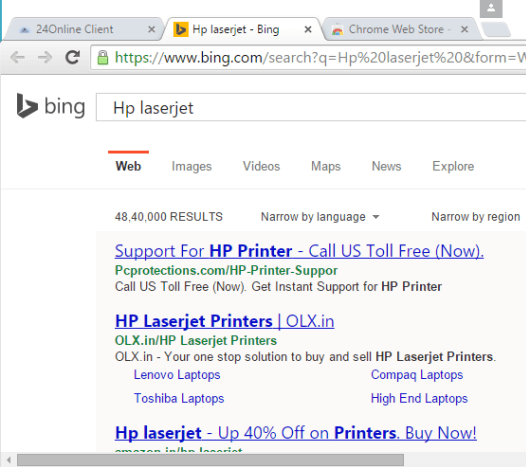
Task: Reload the Bing page
Action: [72, 57]
